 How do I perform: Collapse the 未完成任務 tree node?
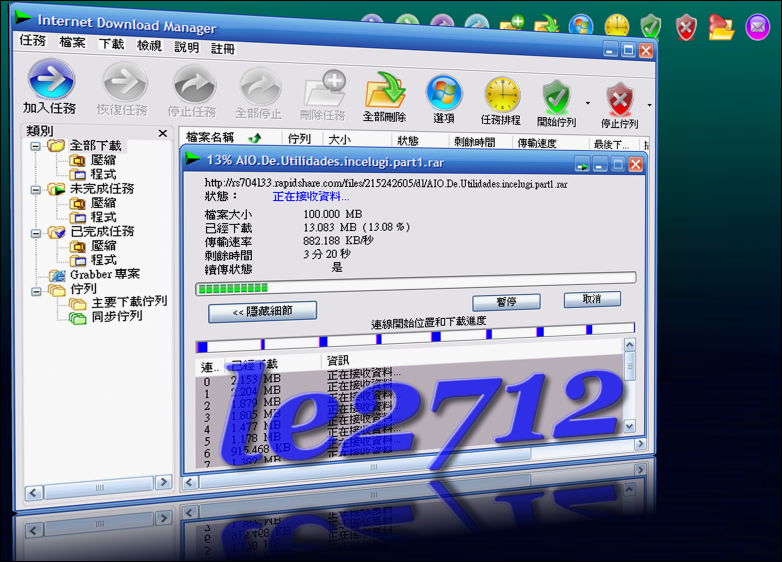pos(35,189)
